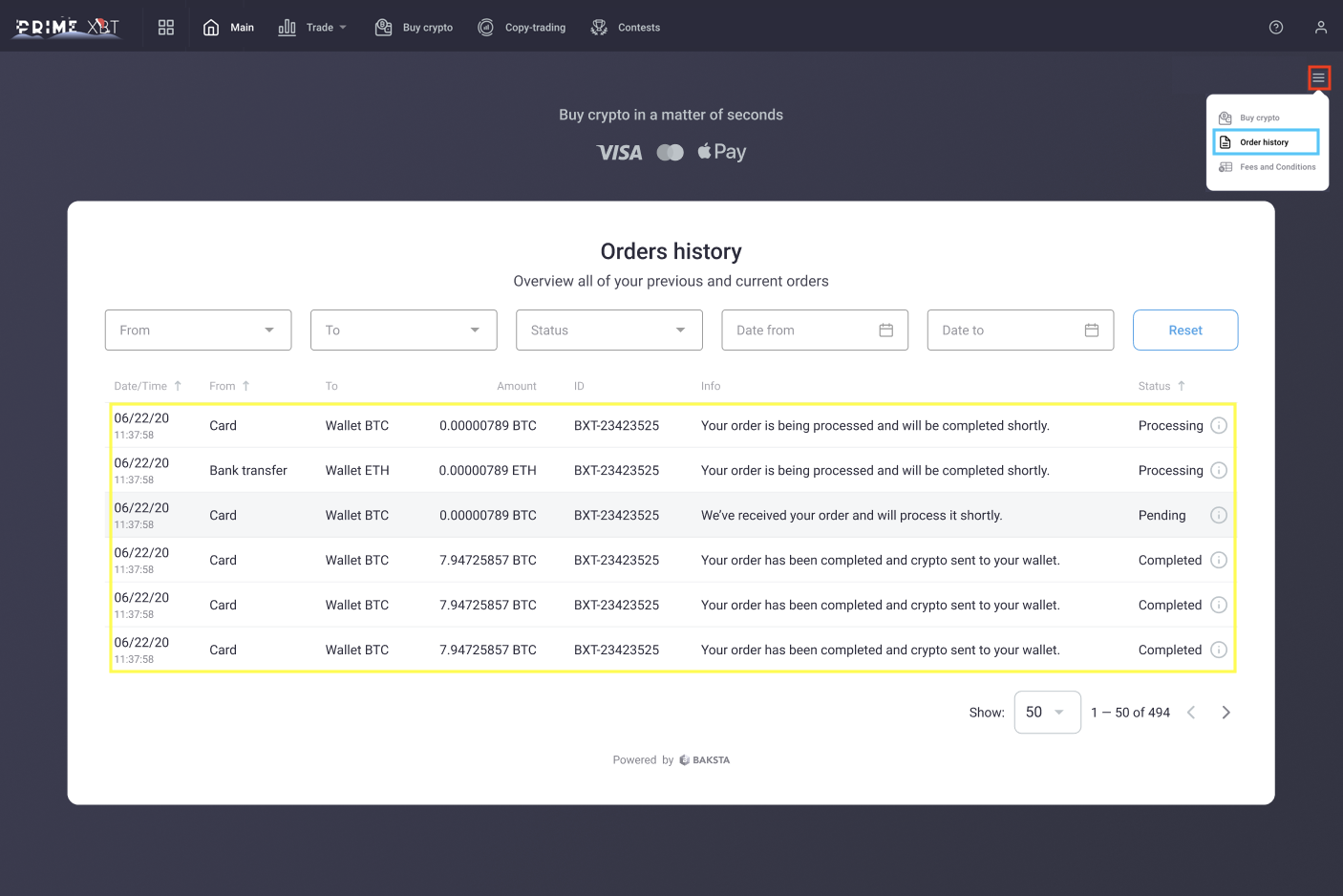Click the Reset filters button
Viewport: 1343px width, 896px height.
(1184, 331)
